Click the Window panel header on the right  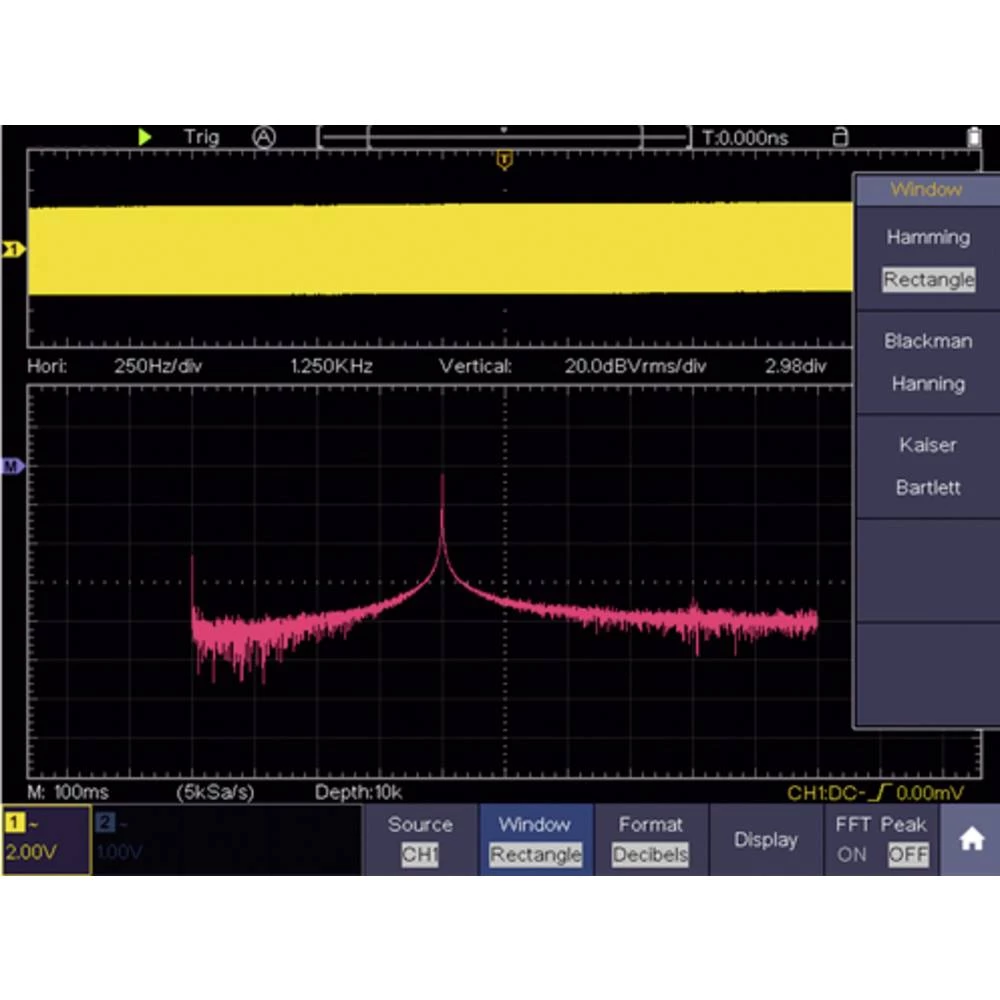tap(928, 190)
